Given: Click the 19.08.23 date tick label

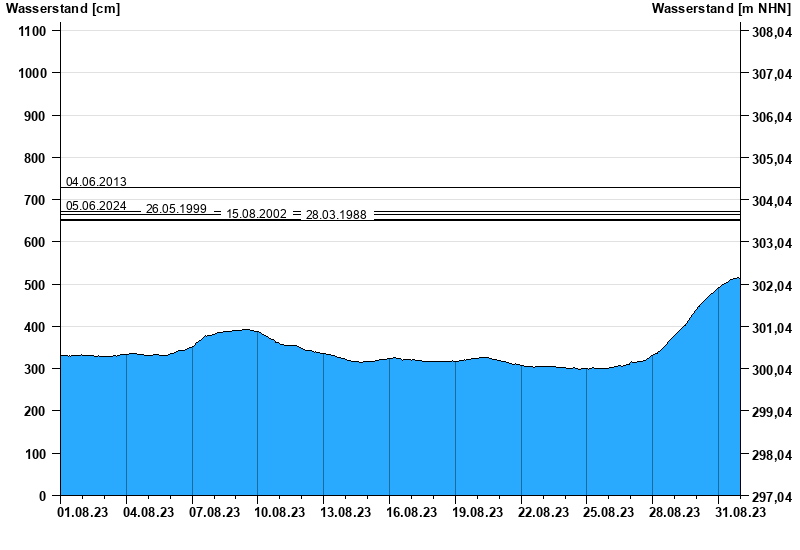Looking at the screenshot, I should [478, 512].
